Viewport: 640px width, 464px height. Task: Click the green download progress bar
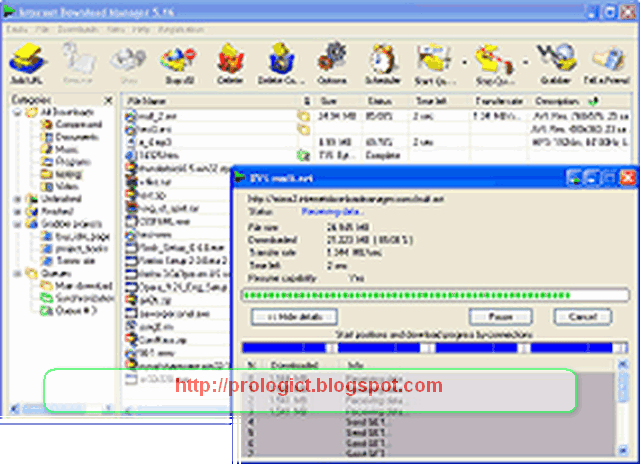click(x=435, y=295)
